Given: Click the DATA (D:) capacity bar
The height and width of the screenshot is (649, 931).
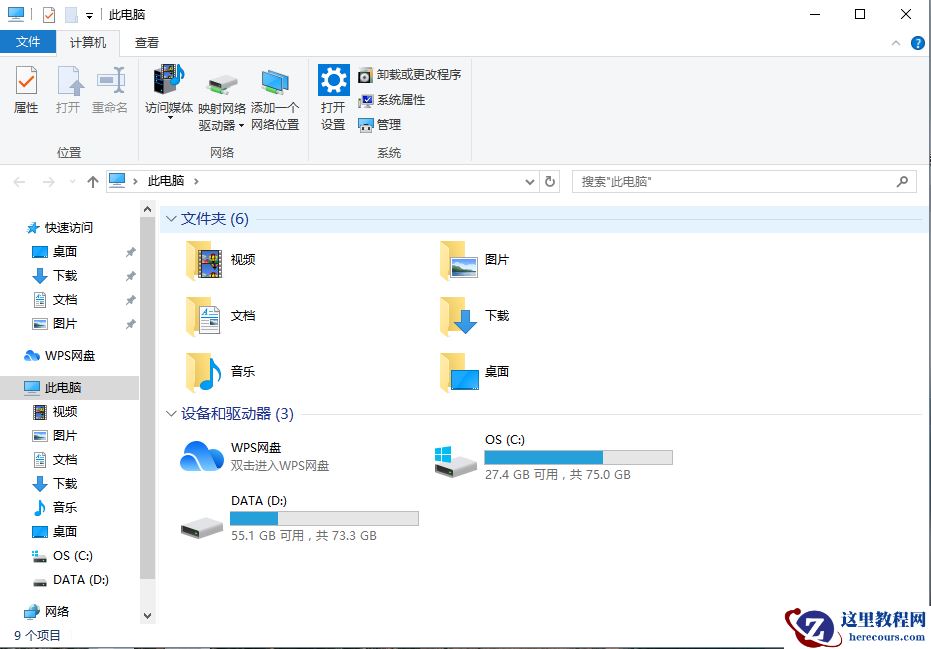Looking at the screenshot, I should point(323,518).
